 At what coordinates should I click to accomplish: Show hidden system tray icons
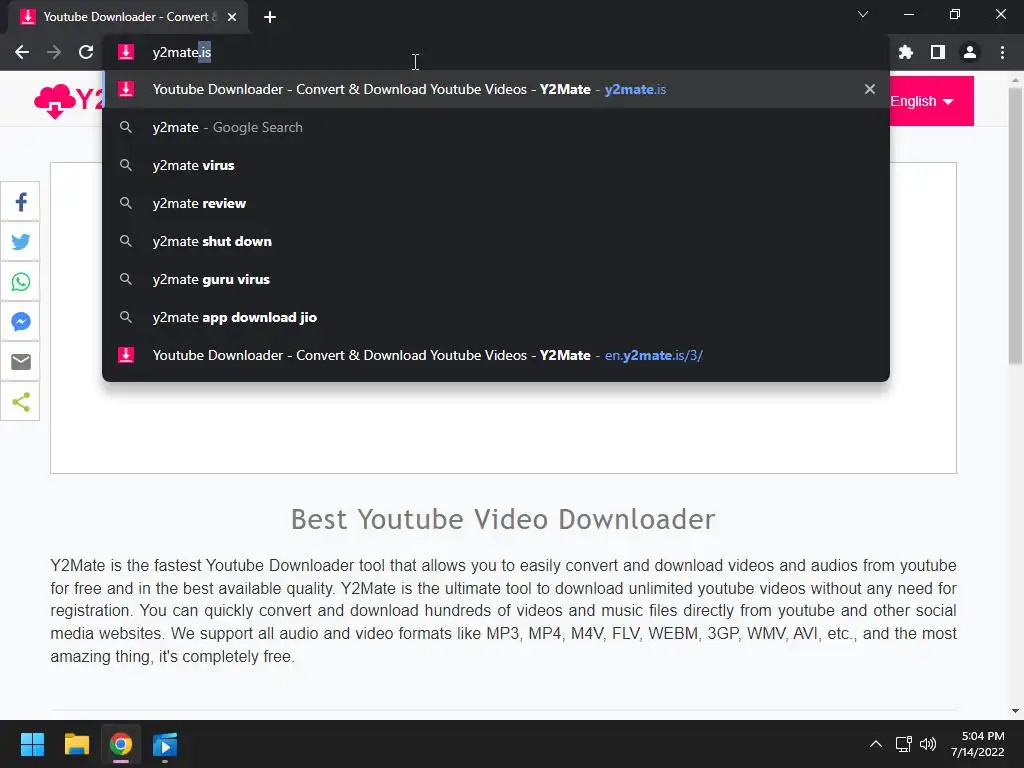876,744
